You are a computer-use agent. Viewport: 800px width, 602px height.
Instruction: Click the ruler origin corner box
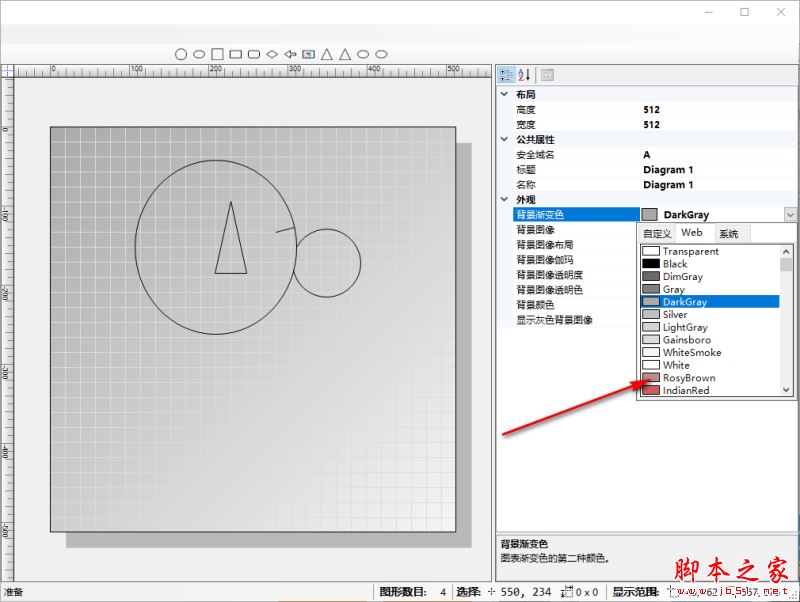[x=7, y=71]
